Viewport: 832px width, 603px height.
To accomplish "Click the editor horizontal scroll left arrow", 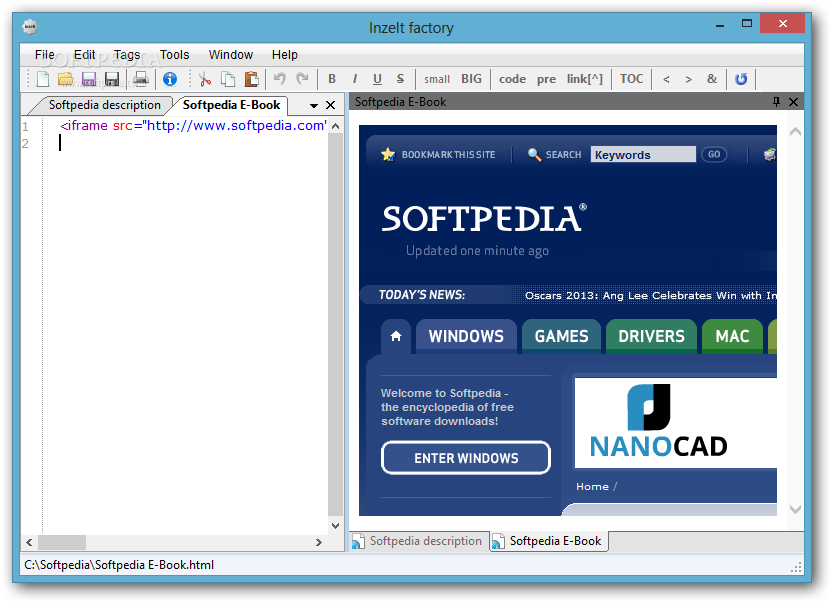I will click(29, 542).
